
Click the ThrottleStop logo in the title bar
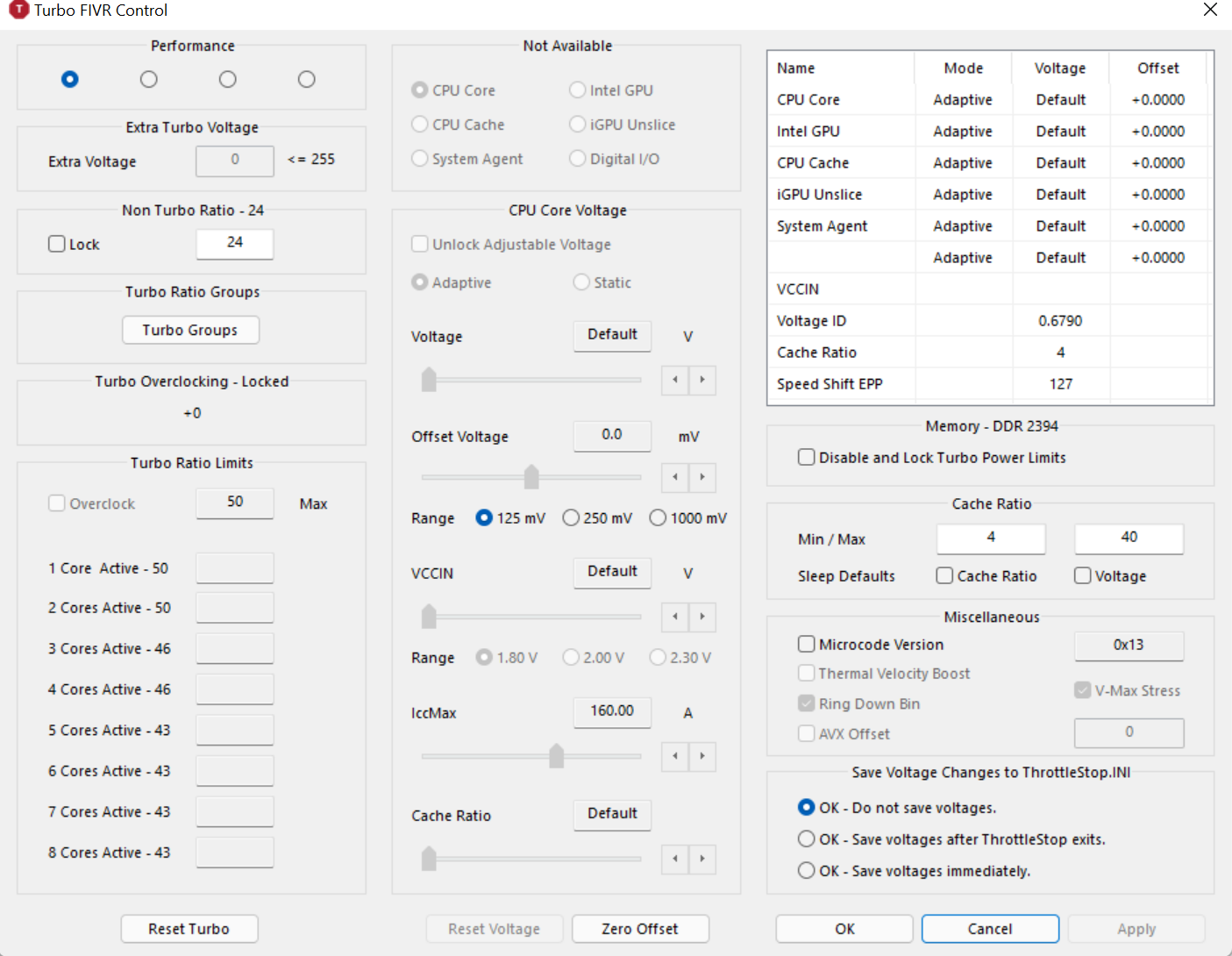pyautogui.click(x=18, y=11)
